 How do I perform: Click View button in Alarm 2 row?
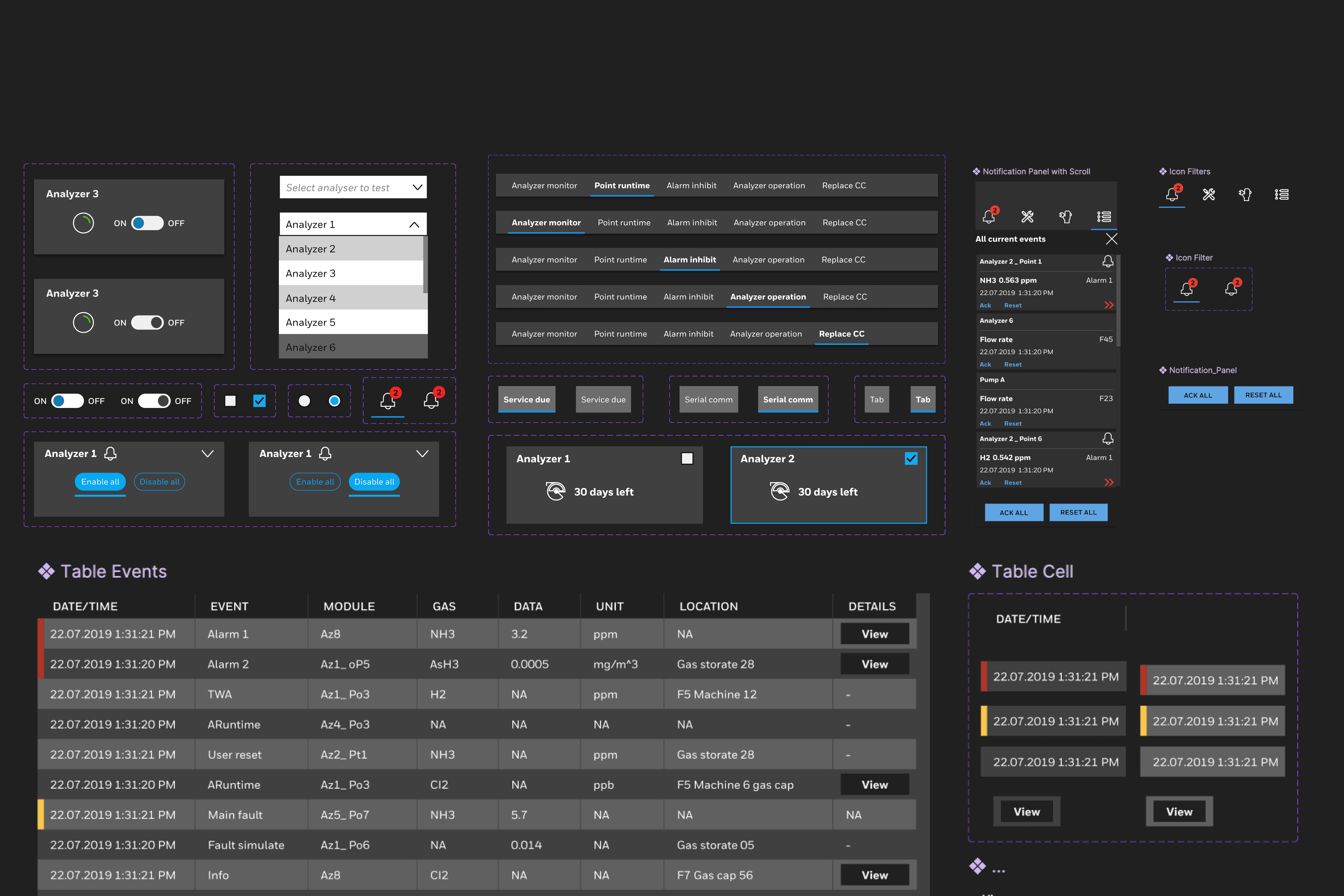(874, 664)
